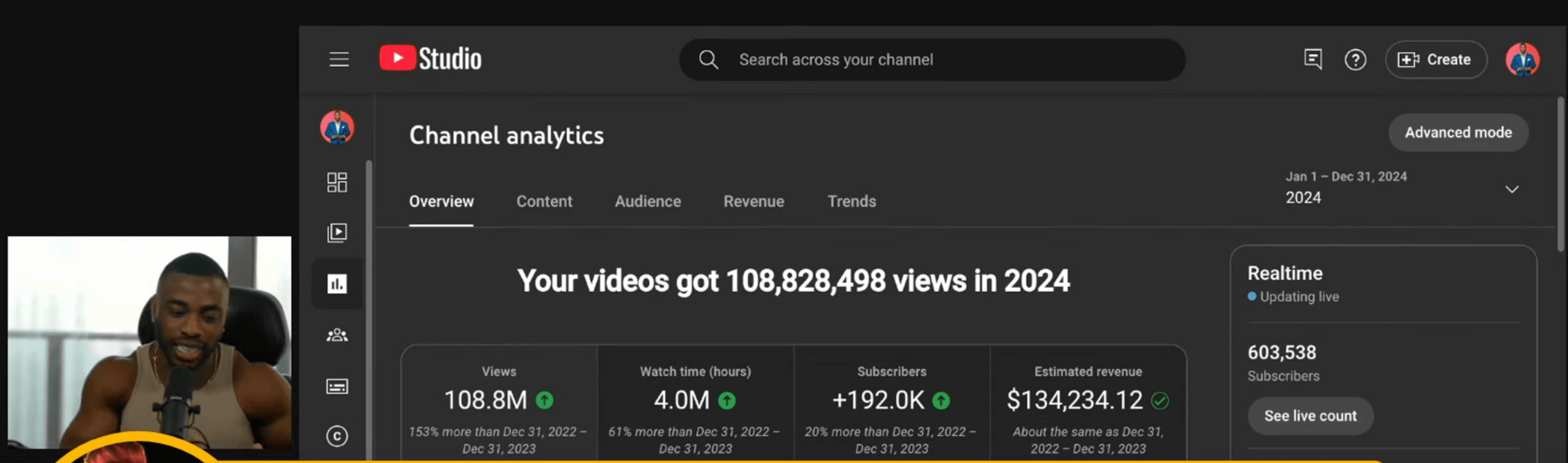
Task: Click 'Your videos got 108,828,498 views' headline
Action: click(x=793, y=281)
